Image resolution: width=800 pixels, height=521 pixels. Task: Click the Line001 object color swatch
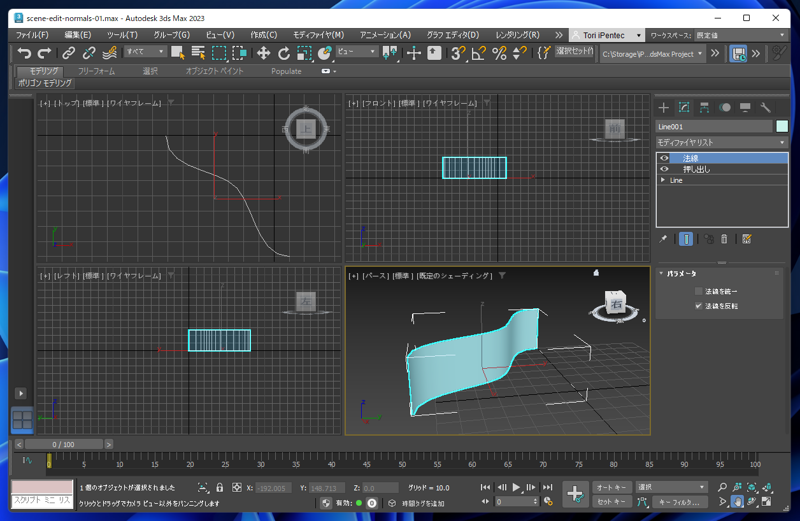[782, 127]
